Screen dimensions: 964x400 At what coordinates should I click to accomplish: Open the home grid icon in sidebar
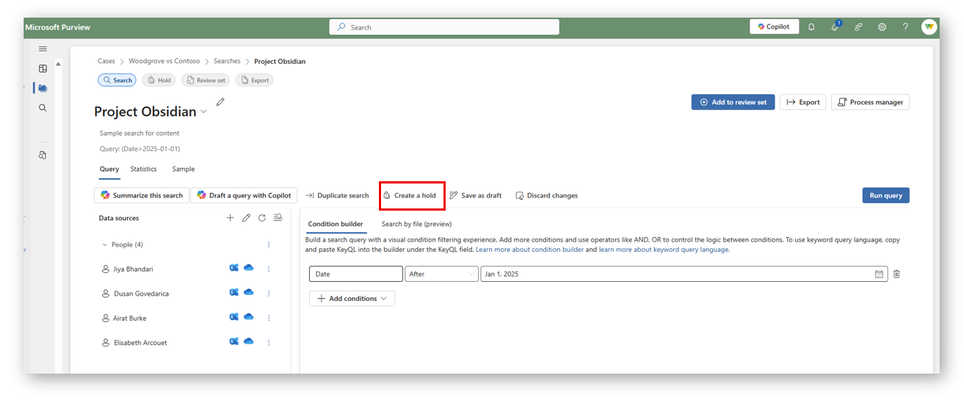[43, 69]
